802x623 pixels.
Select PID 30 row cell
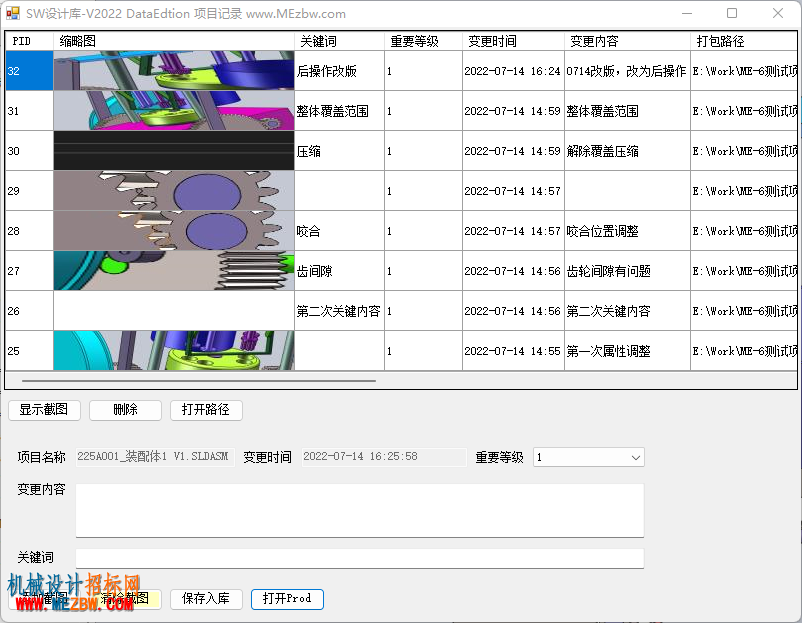click(29, 151)
